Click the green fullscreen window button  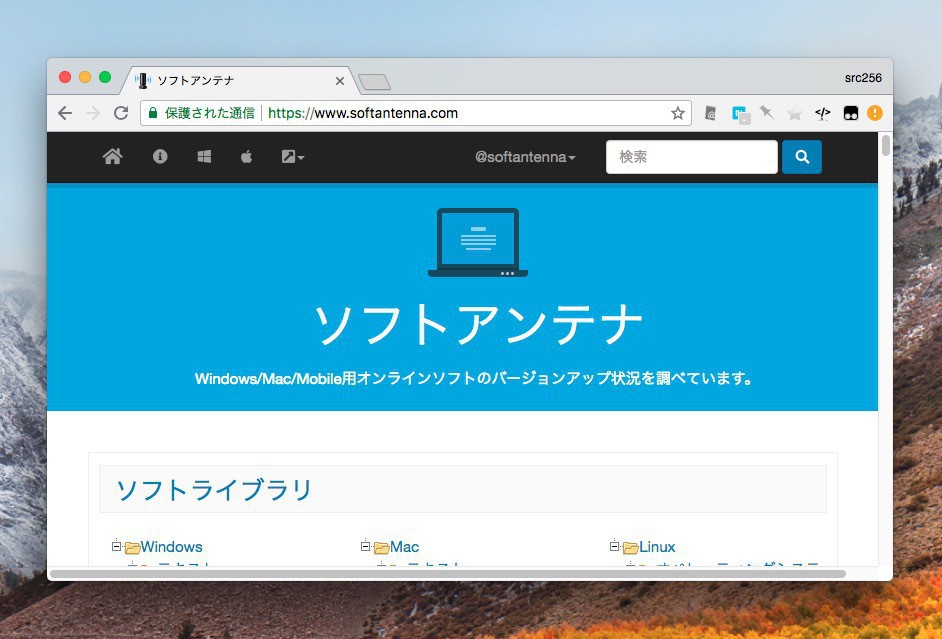[105, 77]
